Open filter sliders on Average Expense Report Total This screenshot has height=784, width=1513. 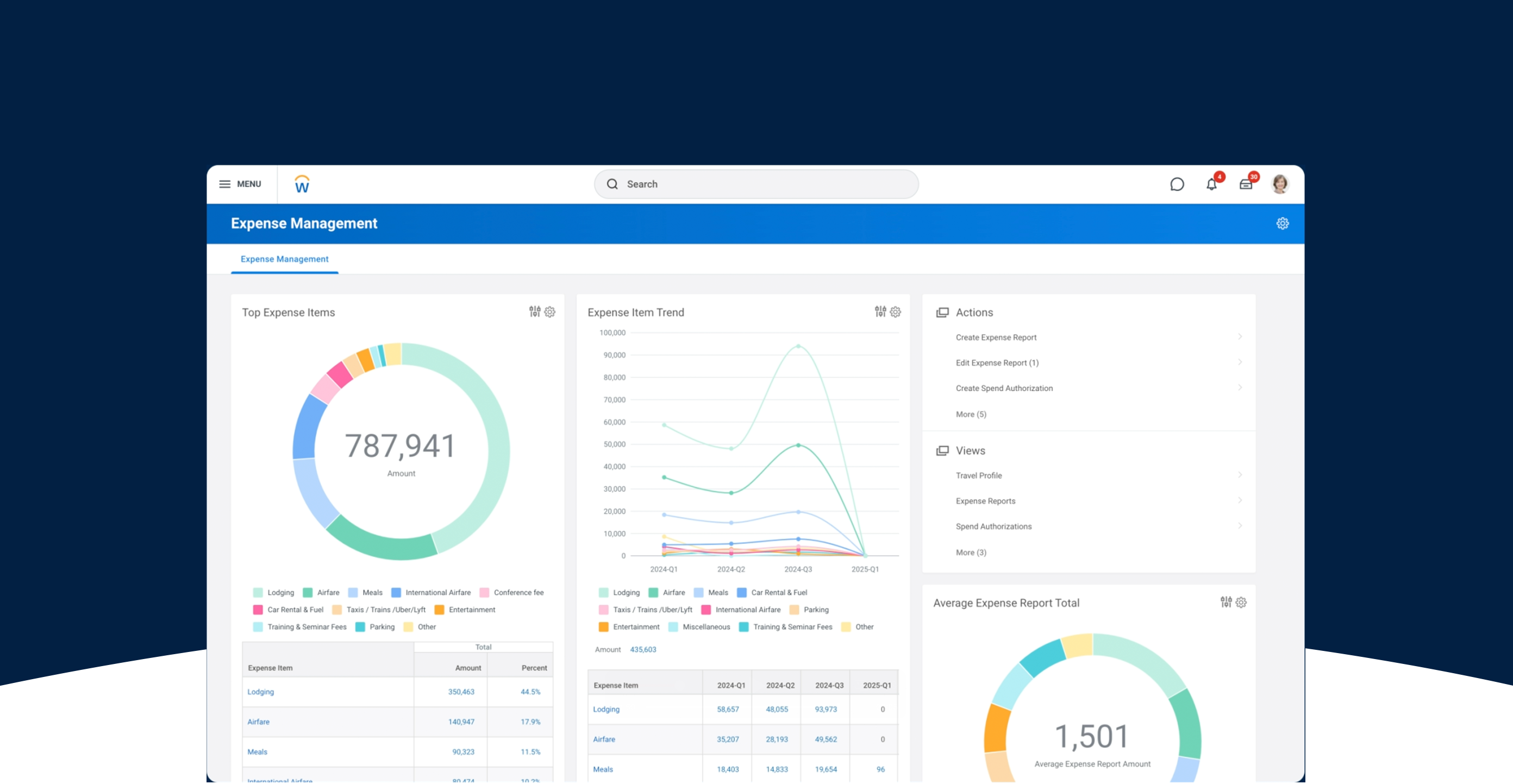click(x=1226, y=603)
